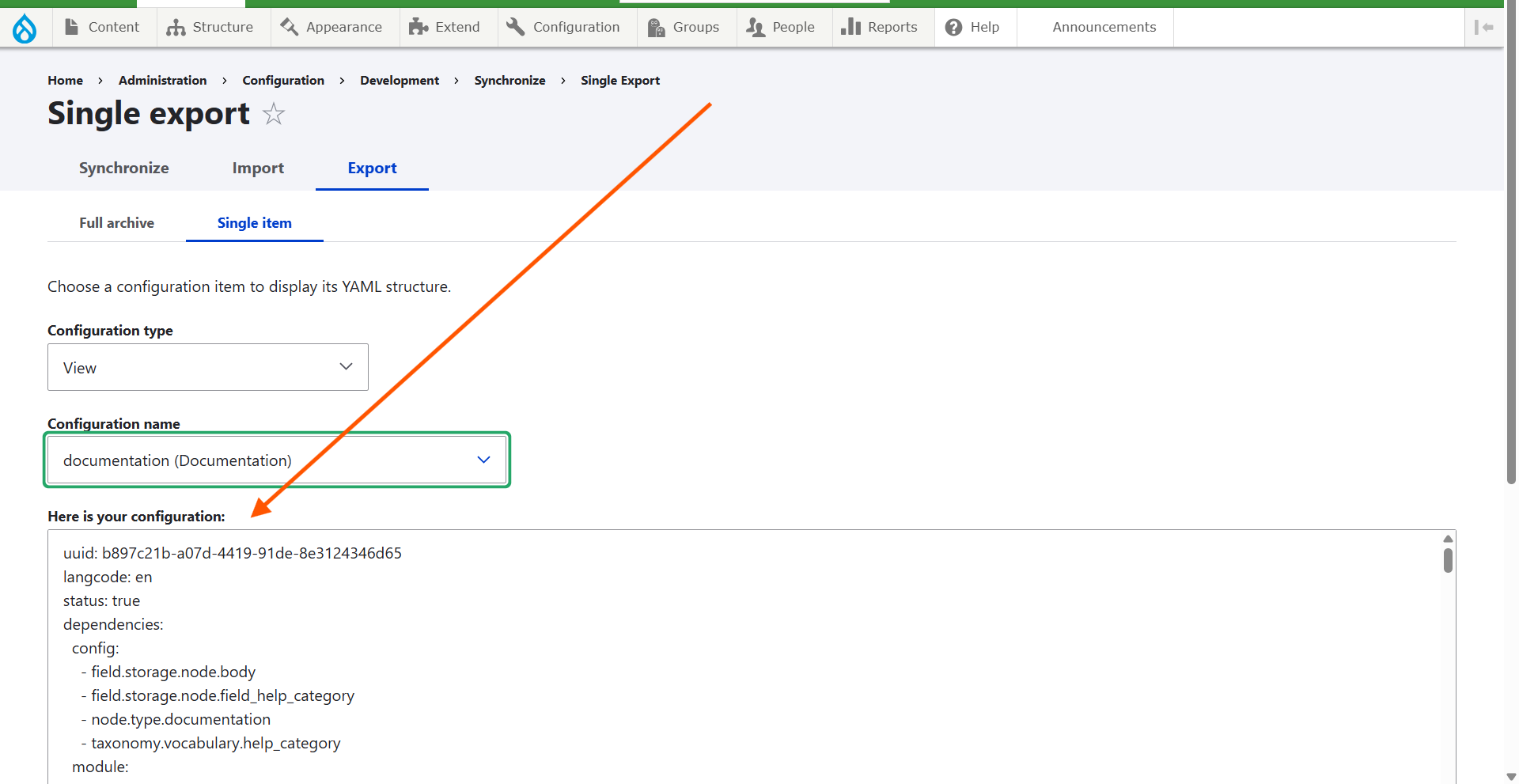
Task: Open the Structure admin menu
Action: pos(210,28)
